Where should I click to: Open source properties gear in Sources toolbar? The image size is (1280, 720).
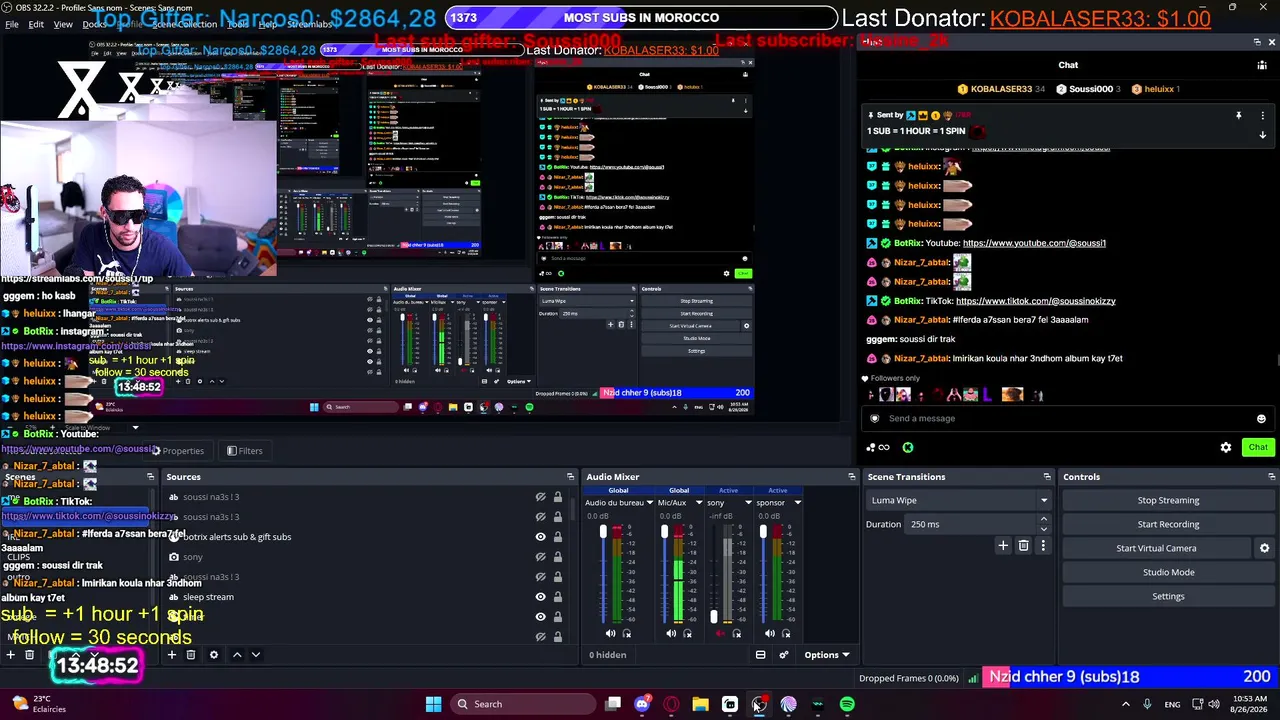pyautogui.click(x=213, y=655)
